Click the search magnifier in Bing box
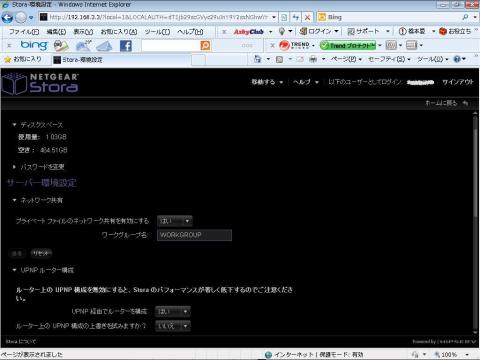 465,17
